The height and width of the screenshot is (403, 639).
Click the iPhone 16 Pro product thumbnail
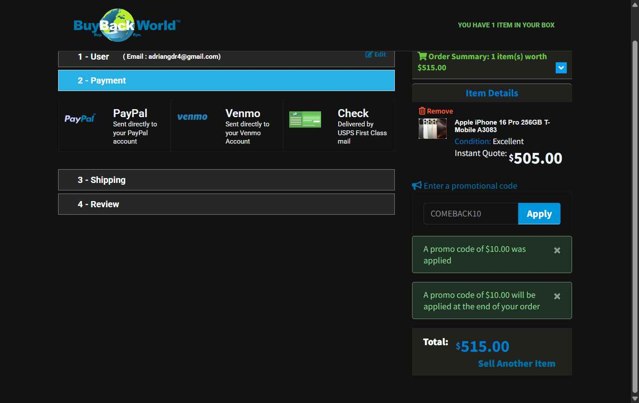pyautogui.click(x=432, y=128)
